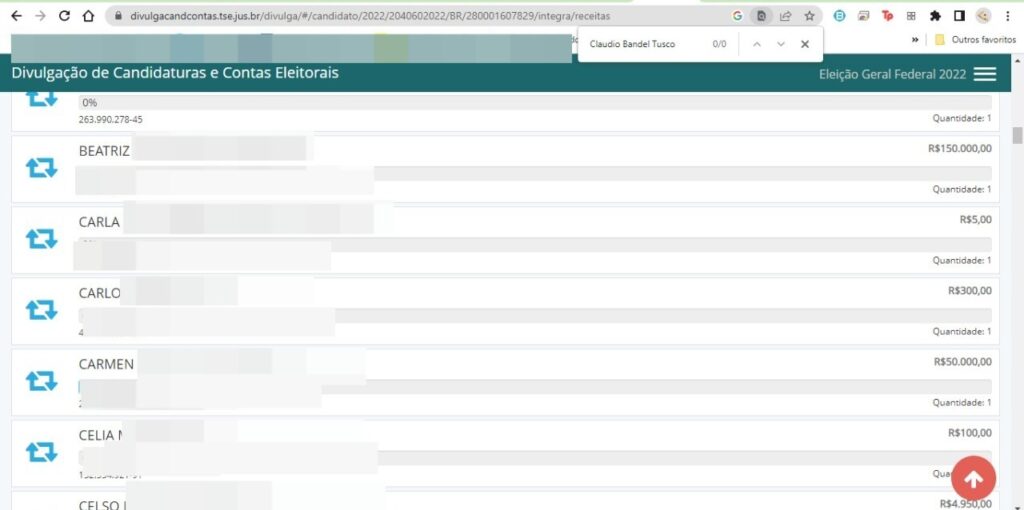Viewport: 1024px width, 510px height.
Task: Open the hamburger menu beside Eleição Geral Federal
Action: click(985, 74)
